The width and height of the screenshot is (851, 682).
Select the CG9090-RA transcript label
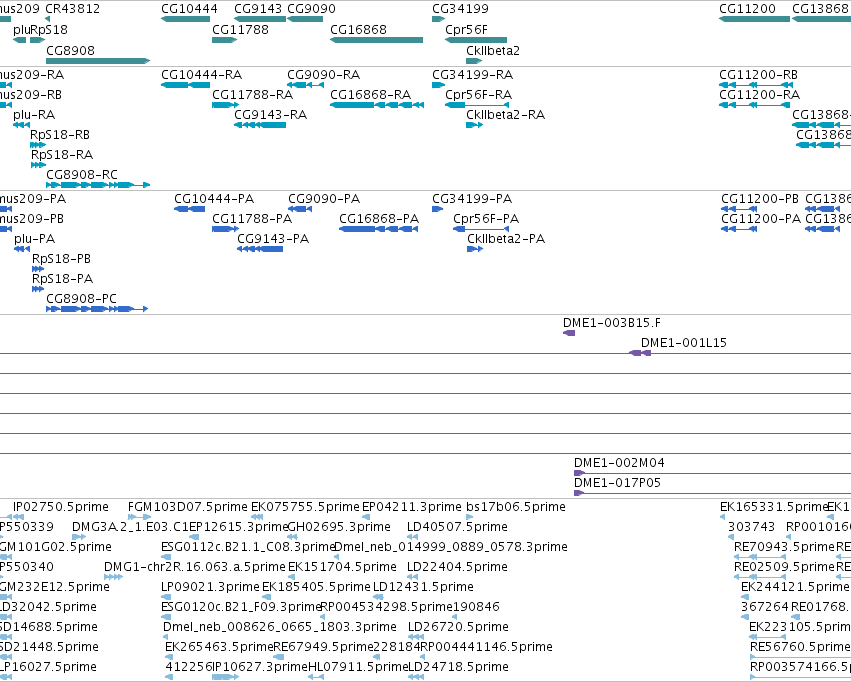(323, 74)
